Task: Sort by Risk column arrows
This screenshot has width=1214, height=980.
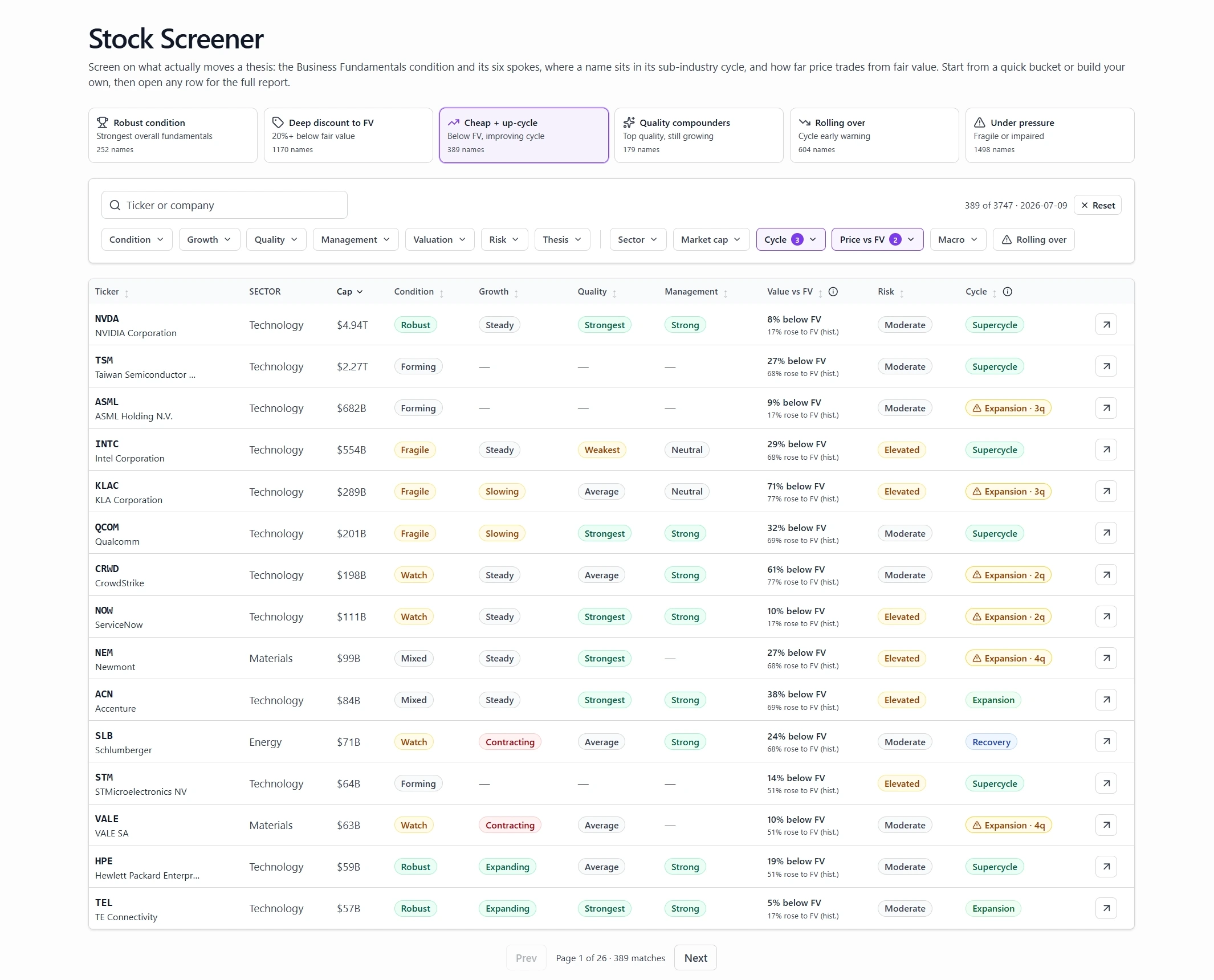Action: click(902, 293)
